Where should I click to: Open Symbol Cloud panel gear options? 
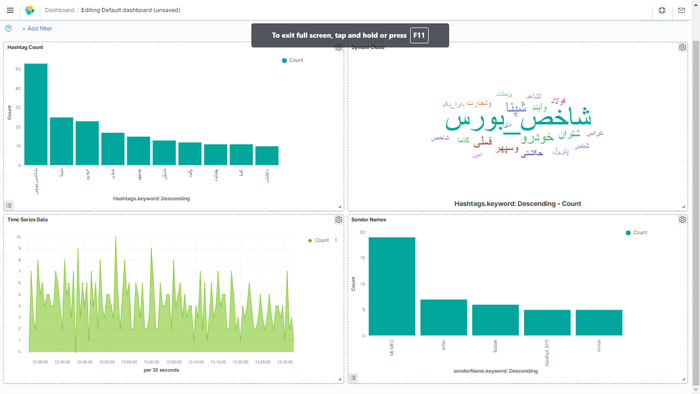(x=682, y=47)
